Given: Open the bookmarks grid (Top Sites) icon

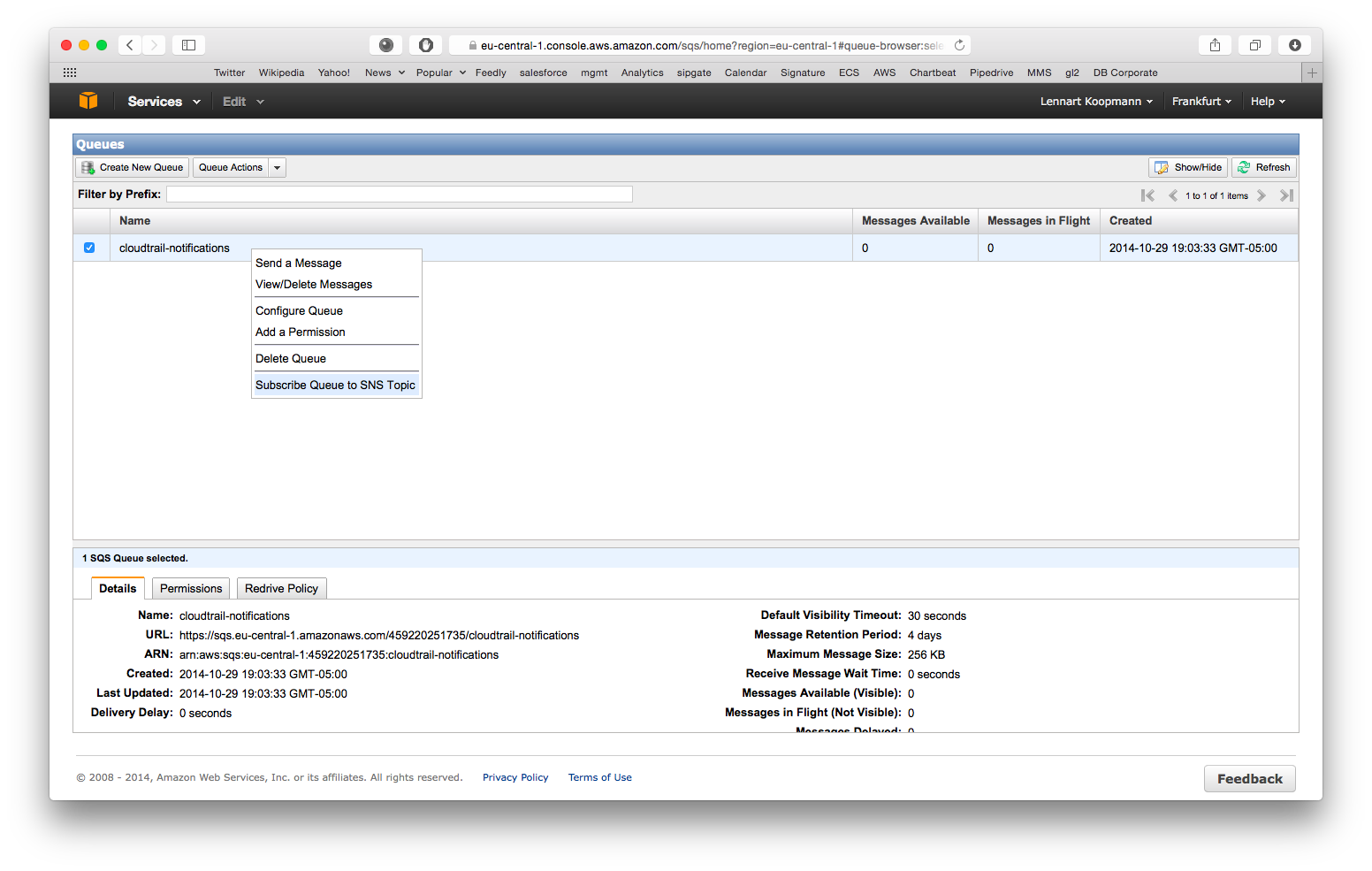Looking at the screenshot, I should pos(70,73).
